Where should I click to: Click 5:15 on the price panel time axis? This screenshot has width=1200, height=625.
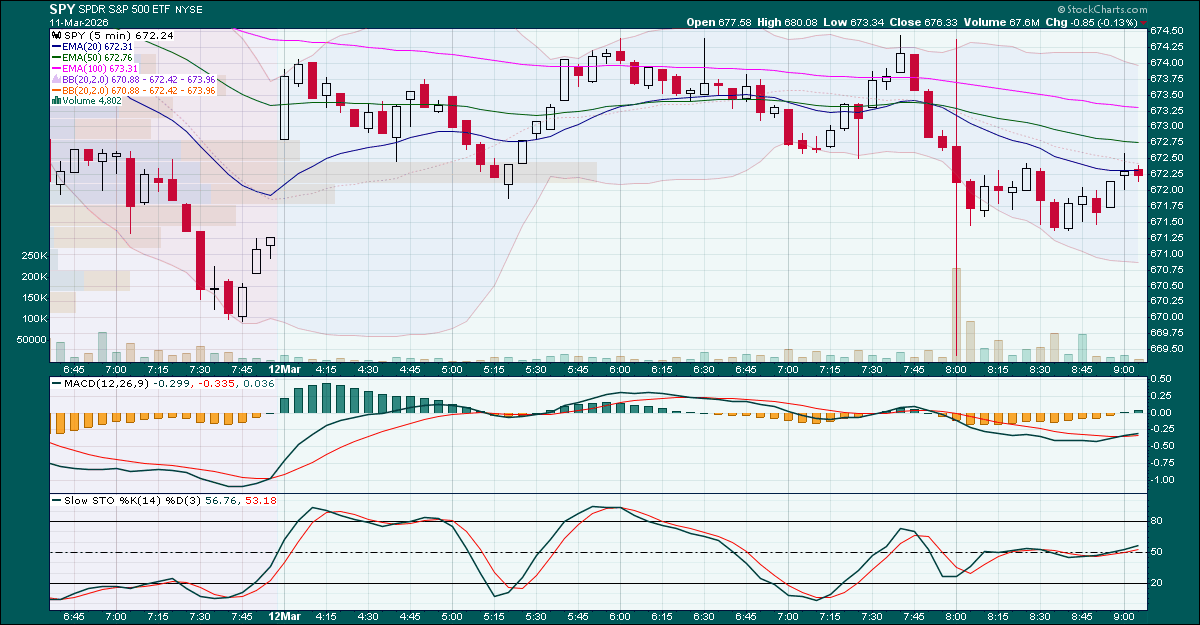pyautogui.click(x=494, y=368)
